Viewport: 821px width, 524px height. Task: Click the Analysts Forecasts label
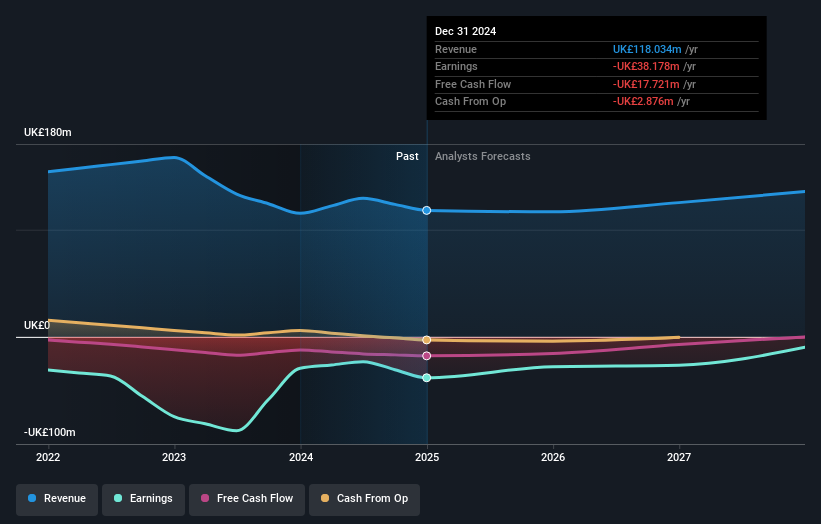coord(483,157)
